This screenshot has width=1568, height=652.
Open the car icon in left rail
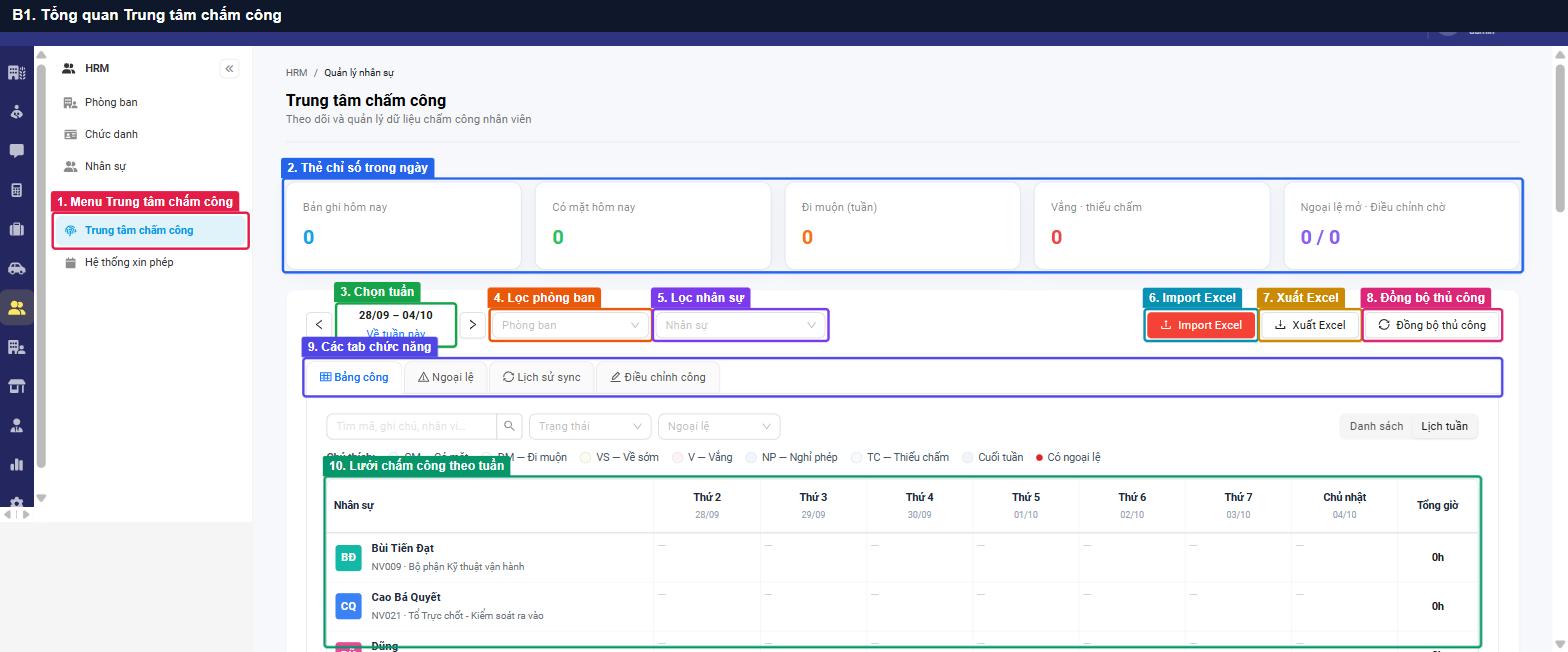tap(16, 268)
